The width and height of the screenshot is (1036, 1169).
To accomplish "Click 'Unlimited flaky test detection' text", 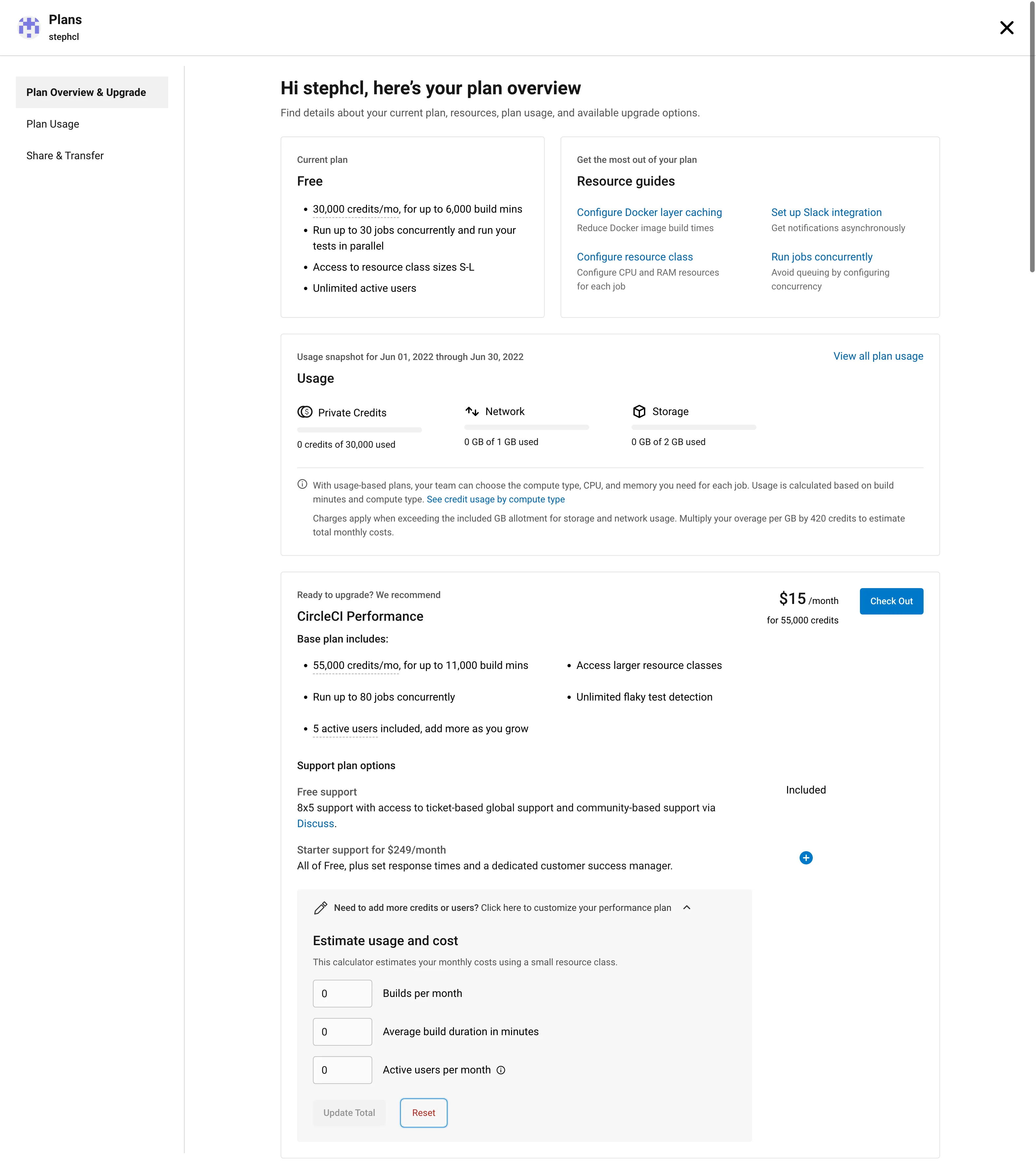I will click(644, 697).
